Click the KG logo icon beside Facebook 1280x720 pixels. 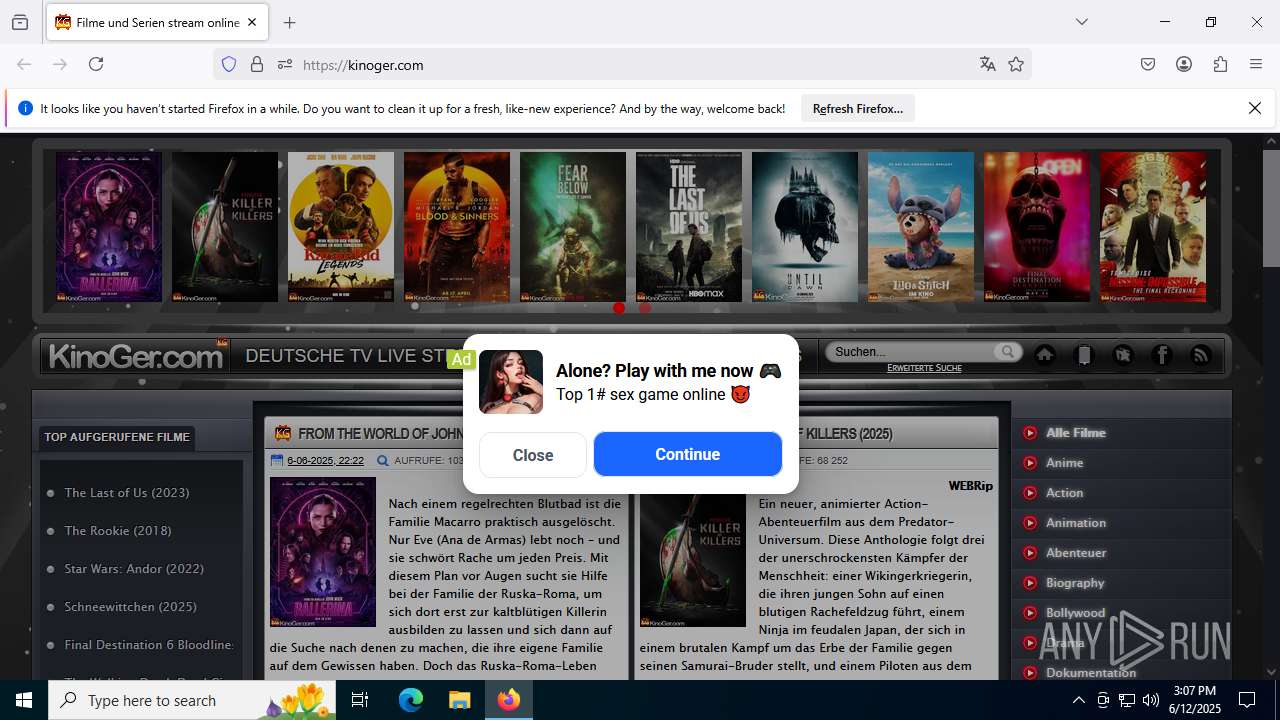coord(1123,355)
